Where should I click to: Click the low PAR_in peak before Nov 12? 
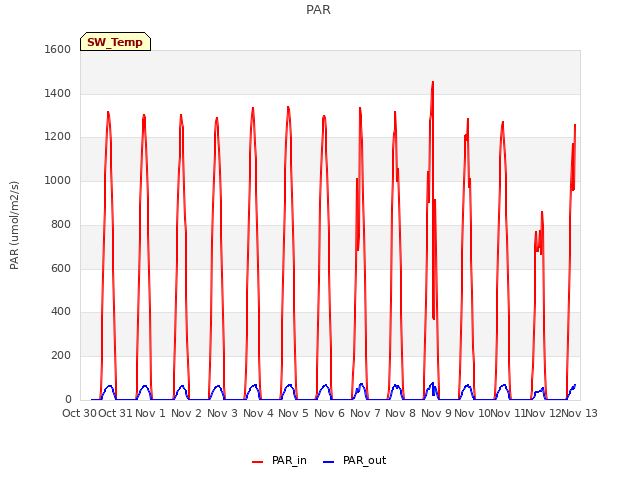542,213
